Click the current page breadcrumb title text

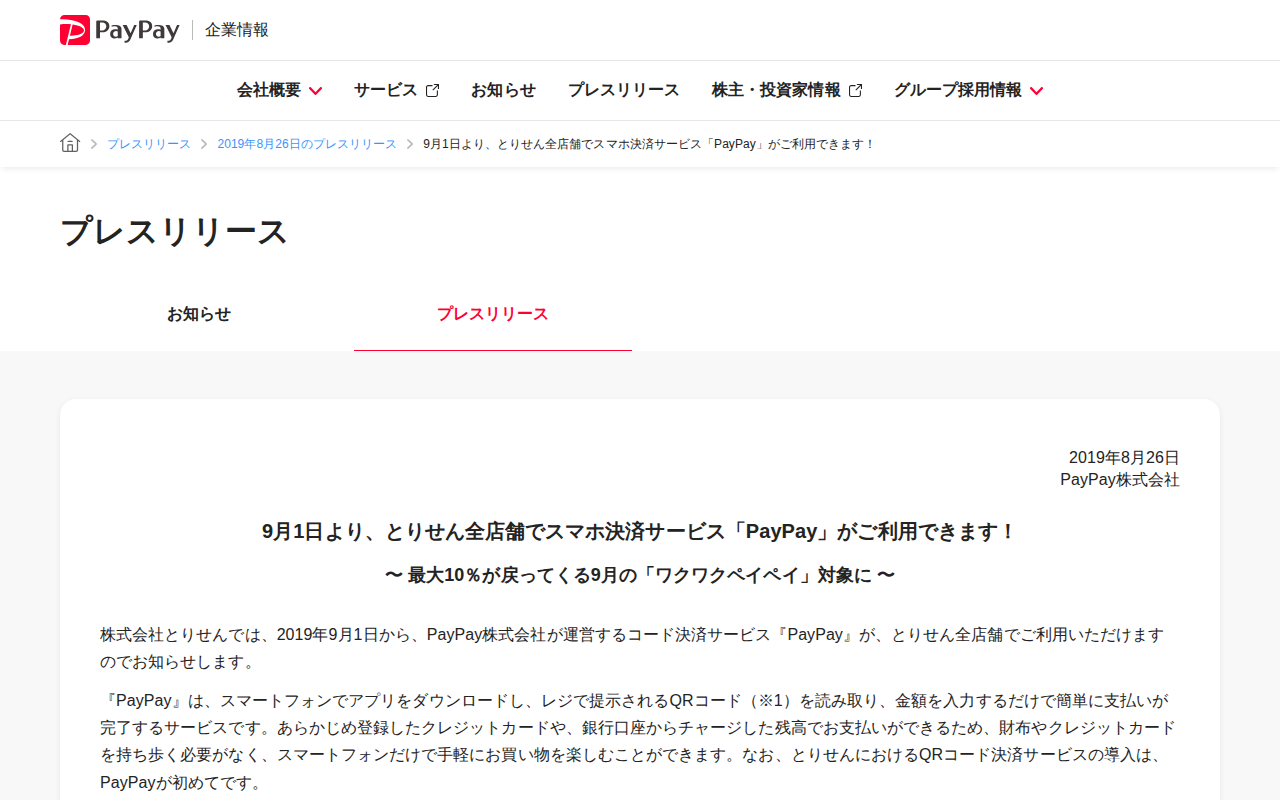pos(649,144)
